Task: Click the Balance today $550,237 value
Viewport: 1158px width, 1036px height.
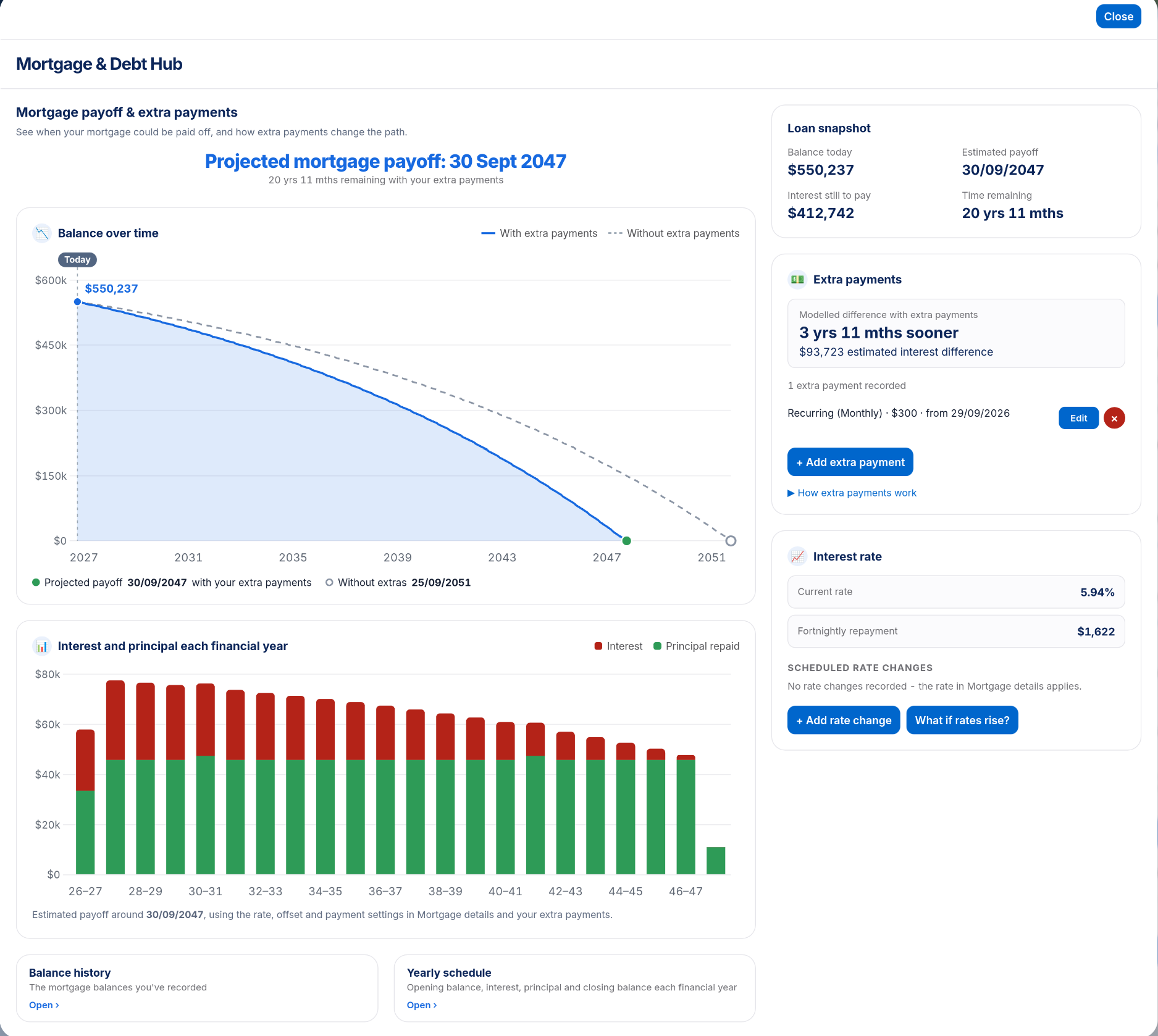Action: click(820, 170)
